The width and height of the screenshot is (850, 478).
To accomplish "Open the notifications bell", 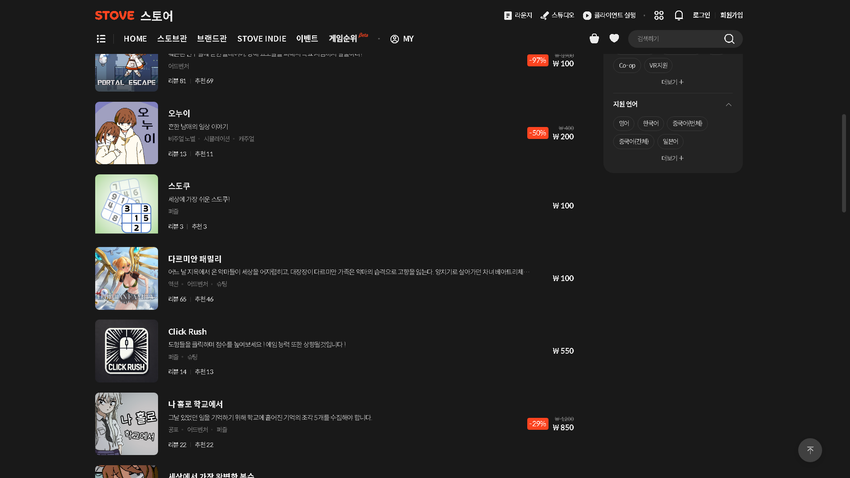I will (679, 16).
